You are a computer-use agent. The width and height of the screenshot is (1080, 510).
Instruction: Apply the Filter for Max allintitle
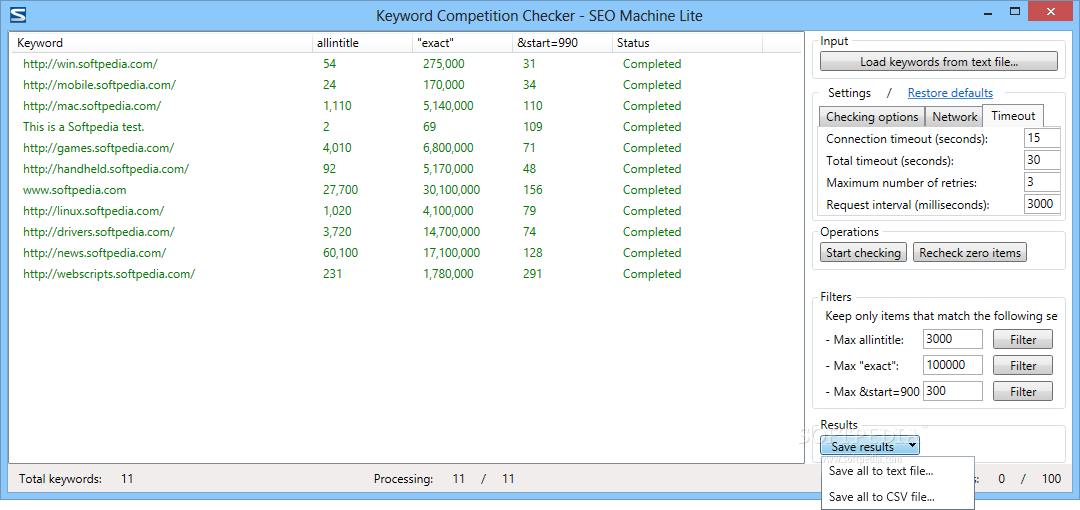1023,339
